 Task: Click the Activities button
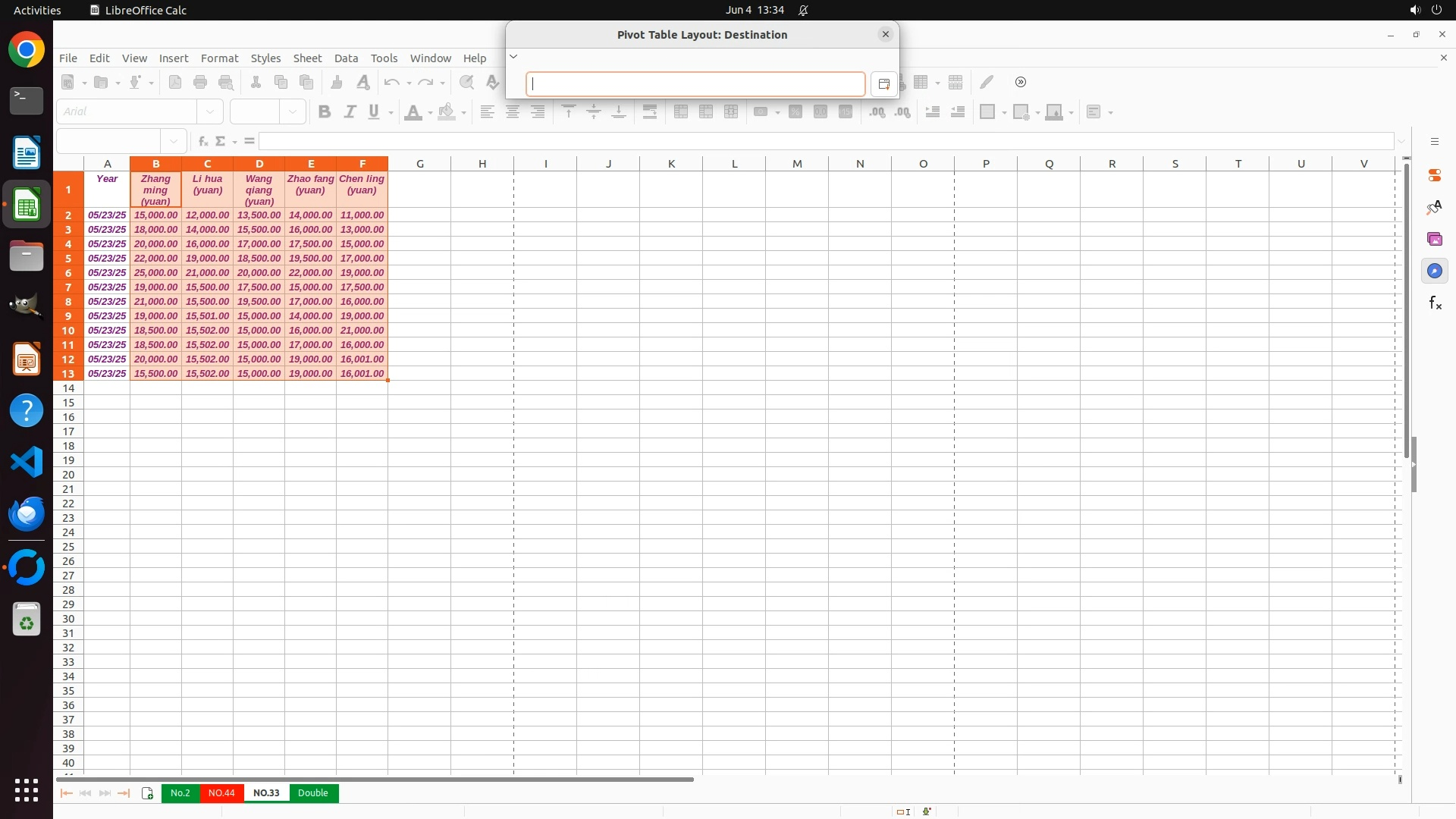tap(37, 10)
